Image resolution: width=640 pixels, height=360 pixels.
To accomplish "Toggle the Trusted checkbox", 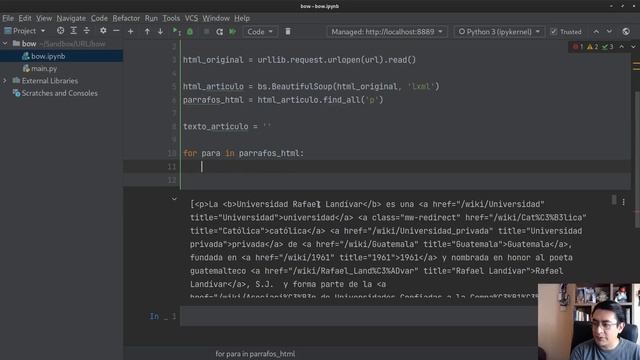I will pos(554,31).
